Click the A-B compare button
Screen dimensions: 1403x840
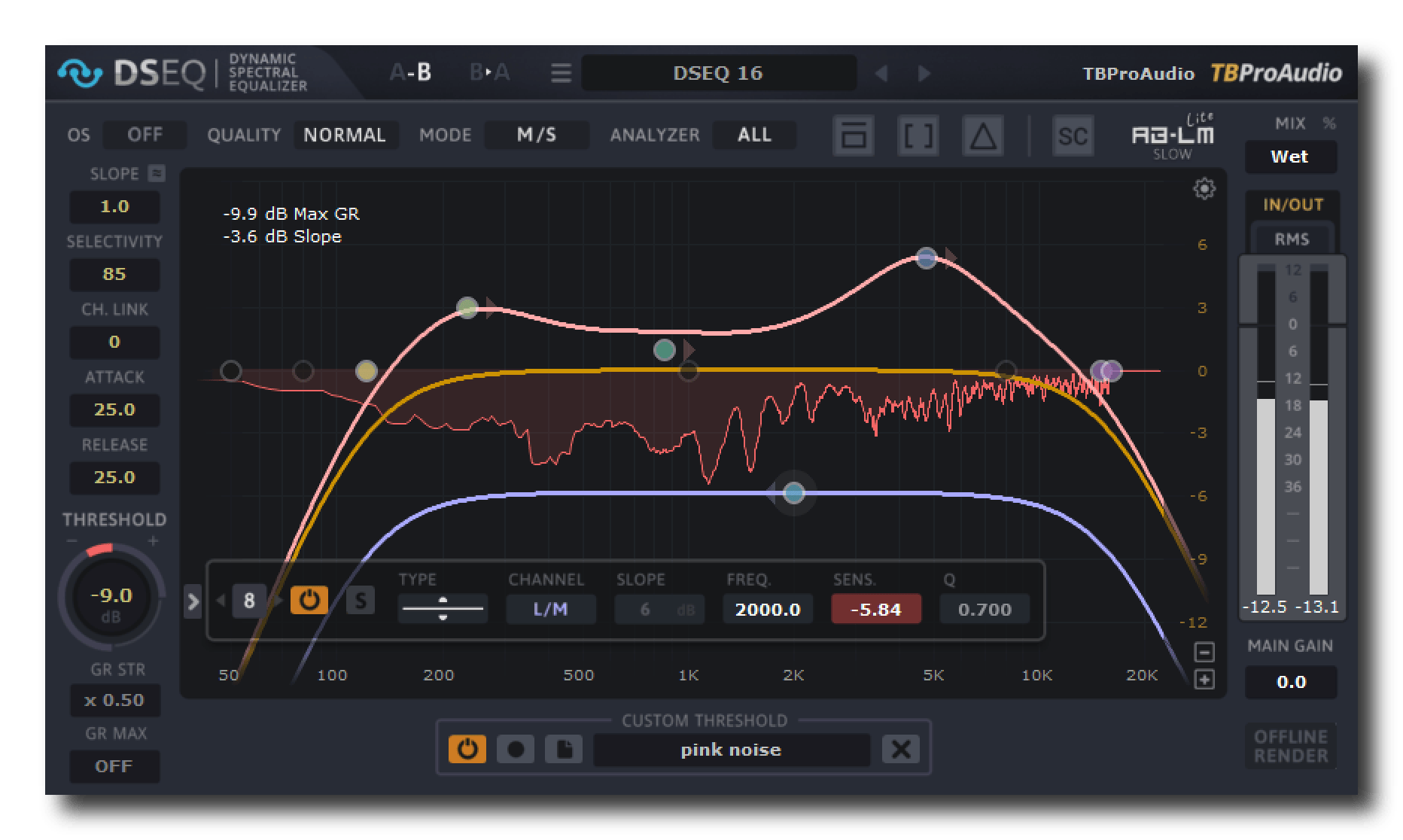[411, 72]
